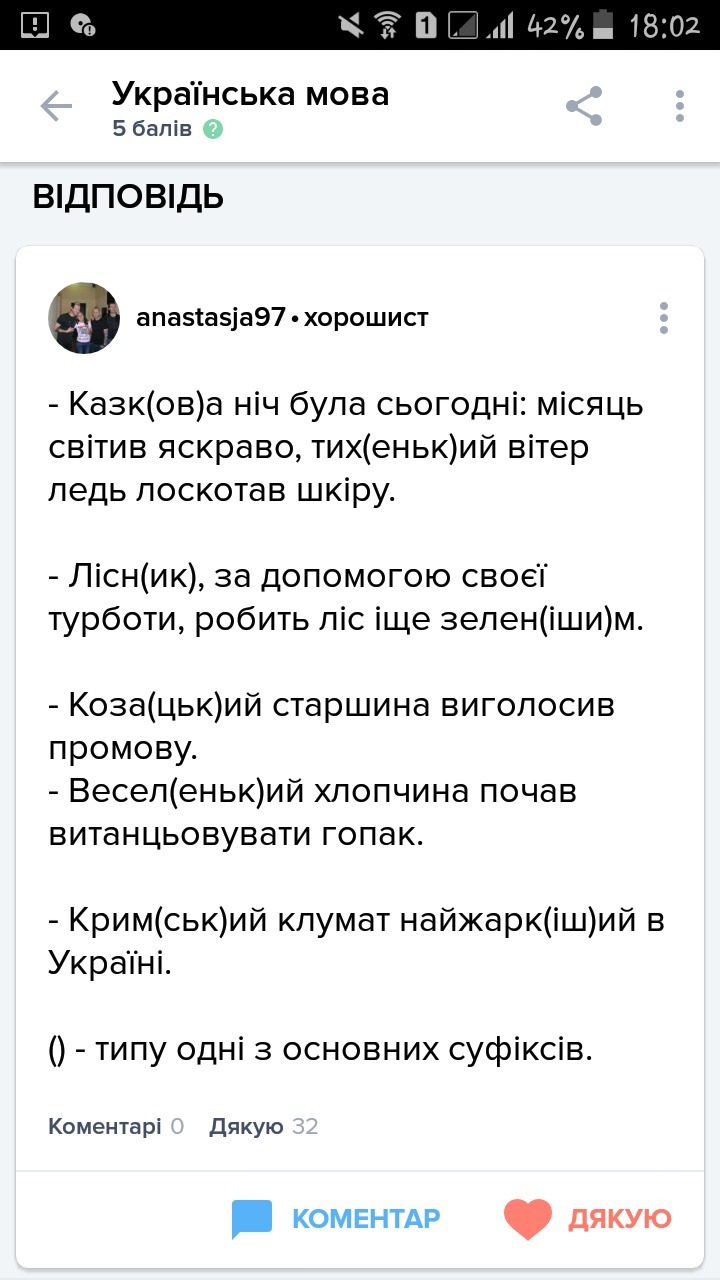Image resolution: width=720 pixels, height=1280 pixels.
Task: Open anastasja97's profile avatar
Action: (84, 318)
